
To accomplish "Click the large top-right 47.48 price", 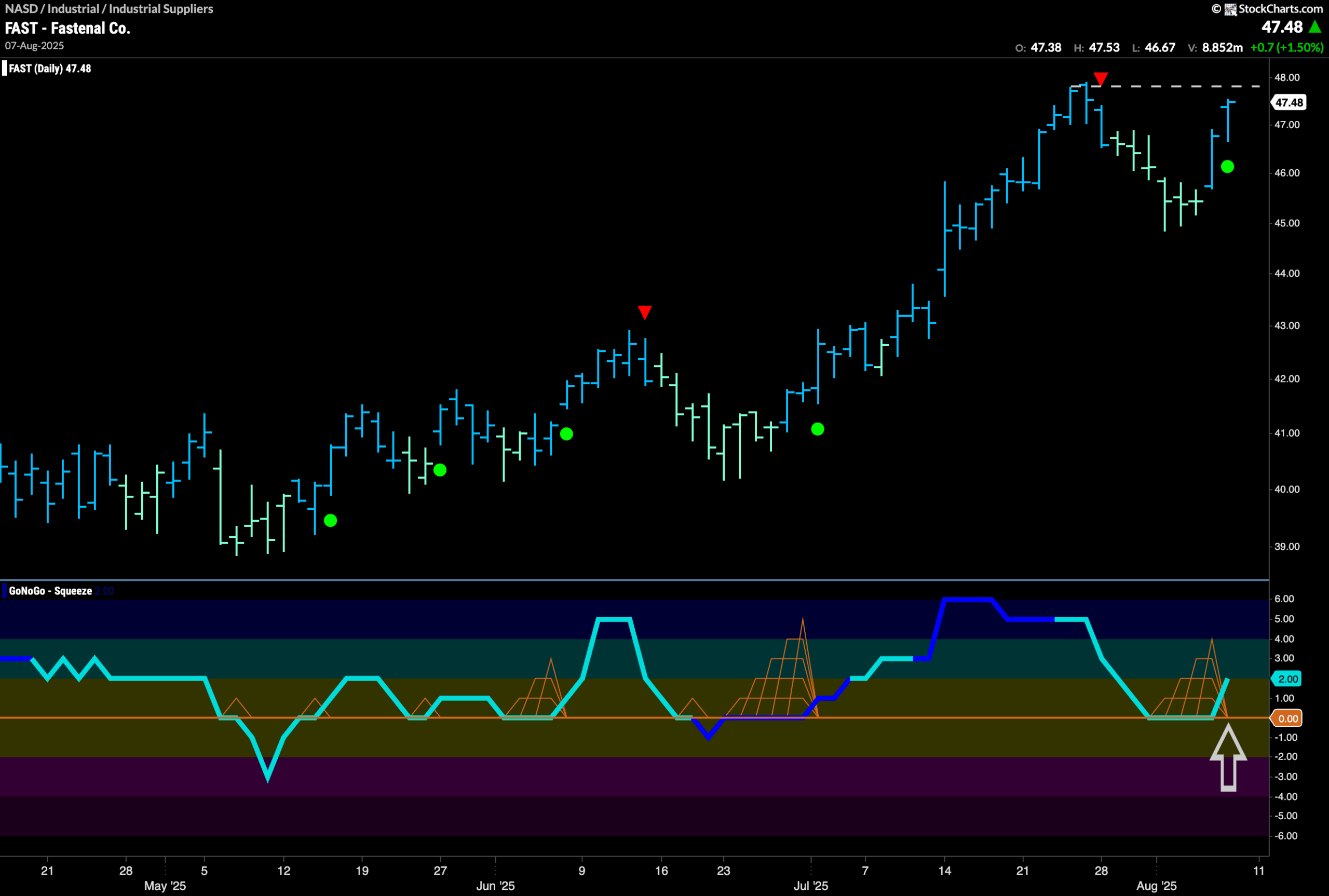I will click(1282, 27).
